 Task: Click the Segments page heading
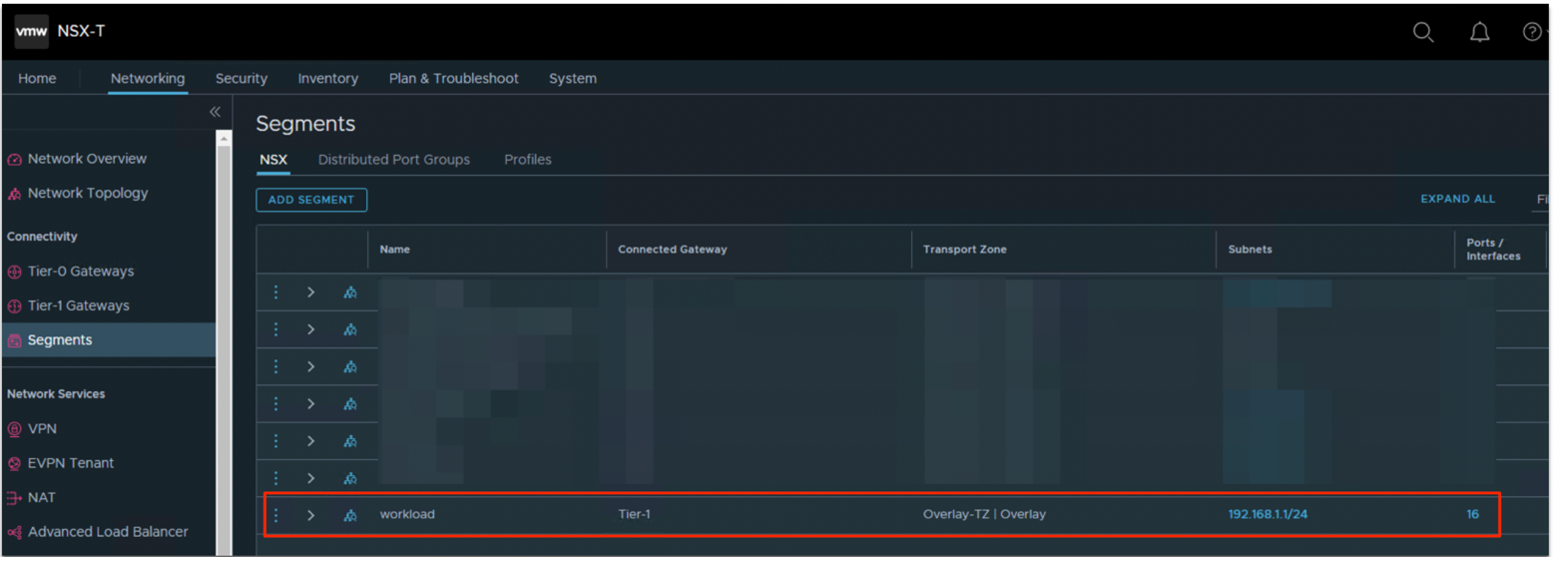pos(306,124)
